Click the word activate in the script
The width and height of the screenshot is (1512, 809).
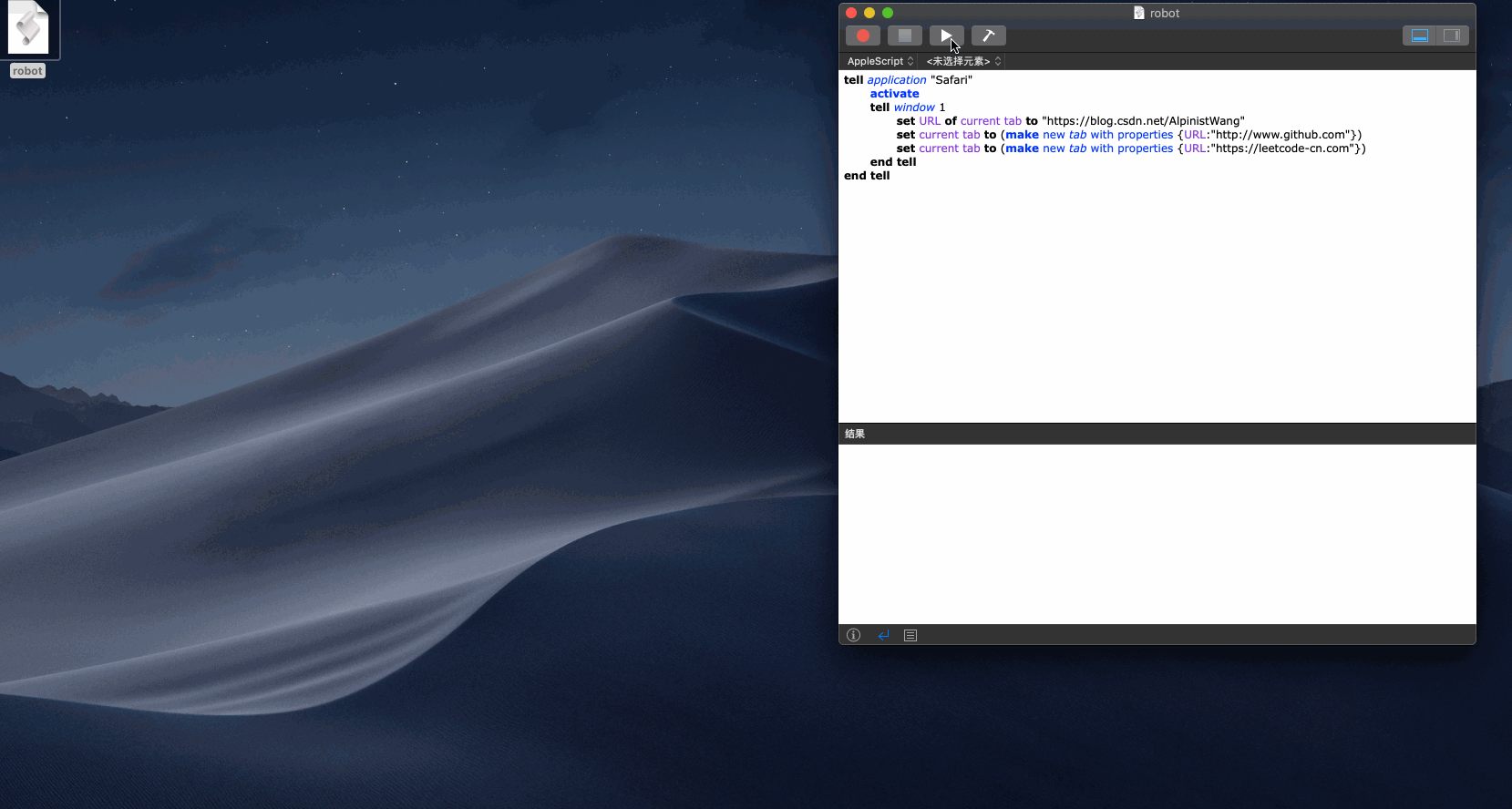pyautogui.click(x=894, y=94)
